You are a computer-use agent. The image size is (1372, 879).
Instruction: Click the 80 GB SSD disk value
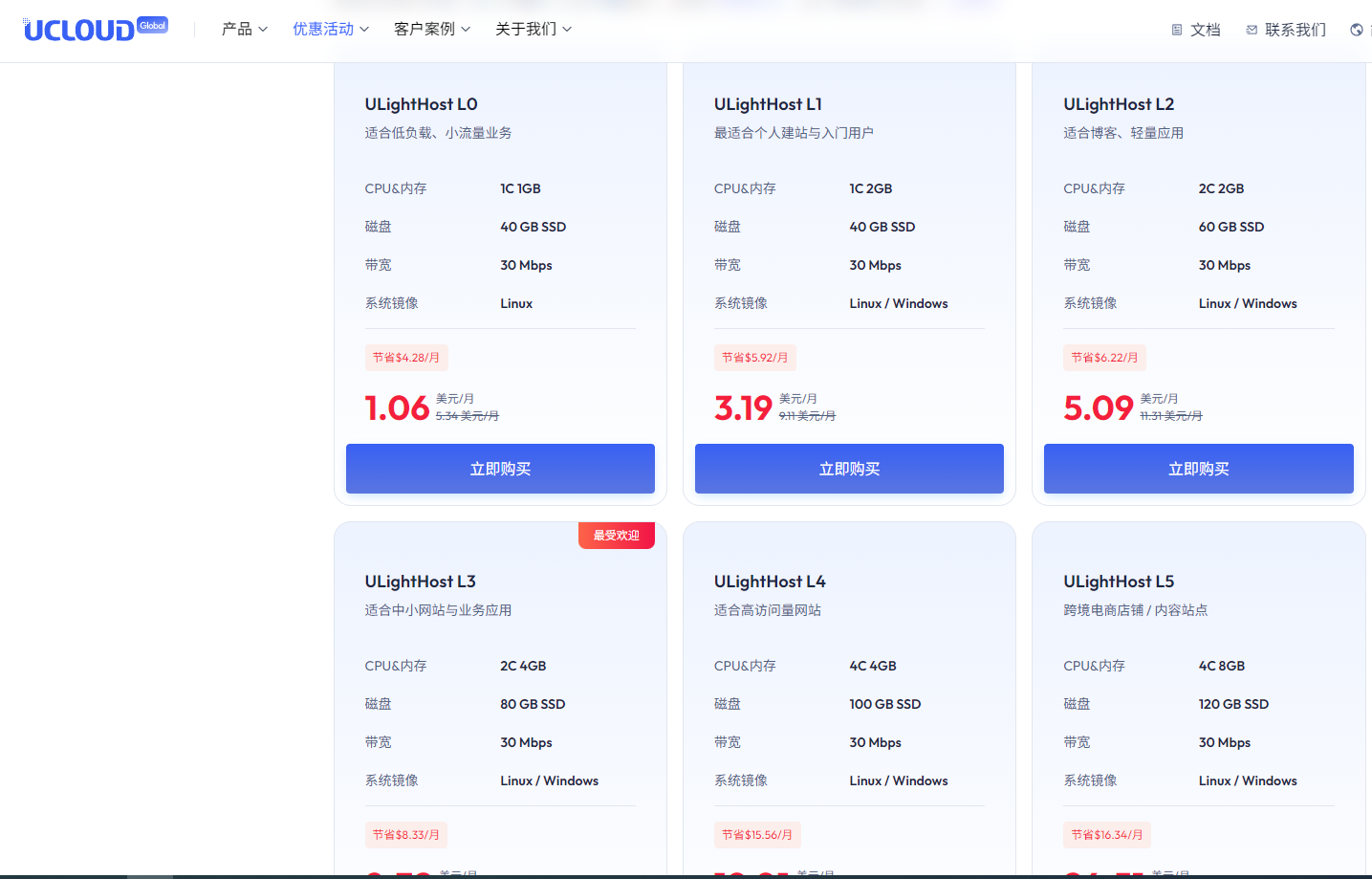click(x=533, y=704)
